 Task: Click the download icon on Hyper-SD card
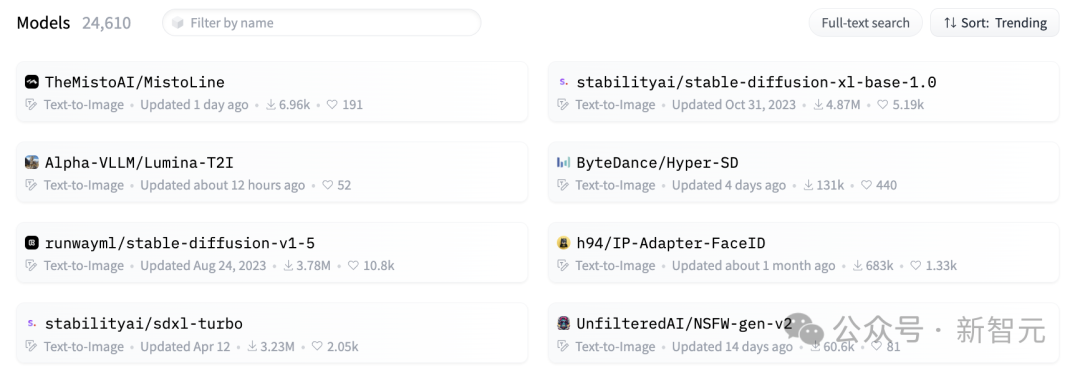pos(809,185)
